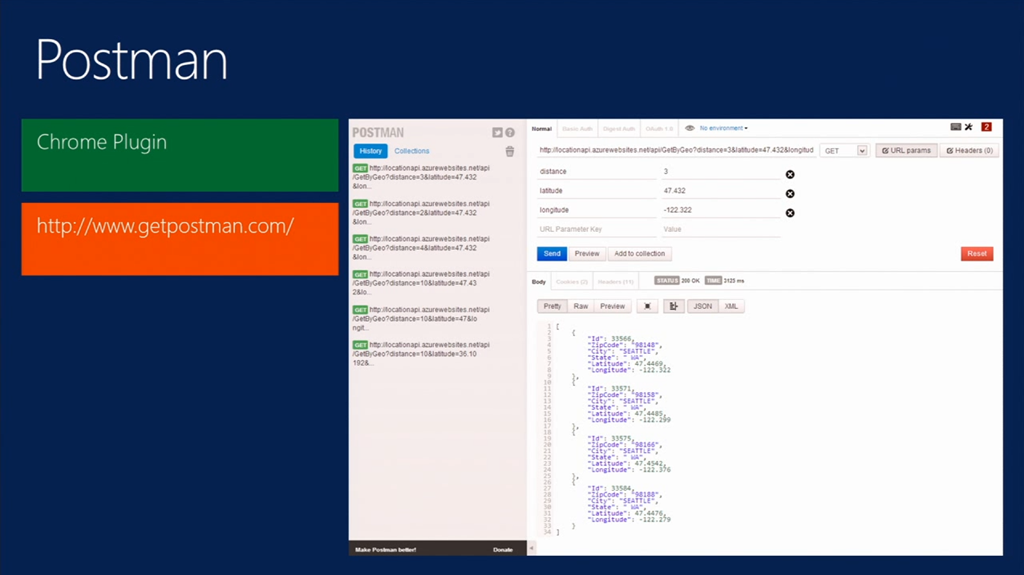Open history request with distance=3
Viewport: 1024px width, 575px height.
[x=421, y=177]
